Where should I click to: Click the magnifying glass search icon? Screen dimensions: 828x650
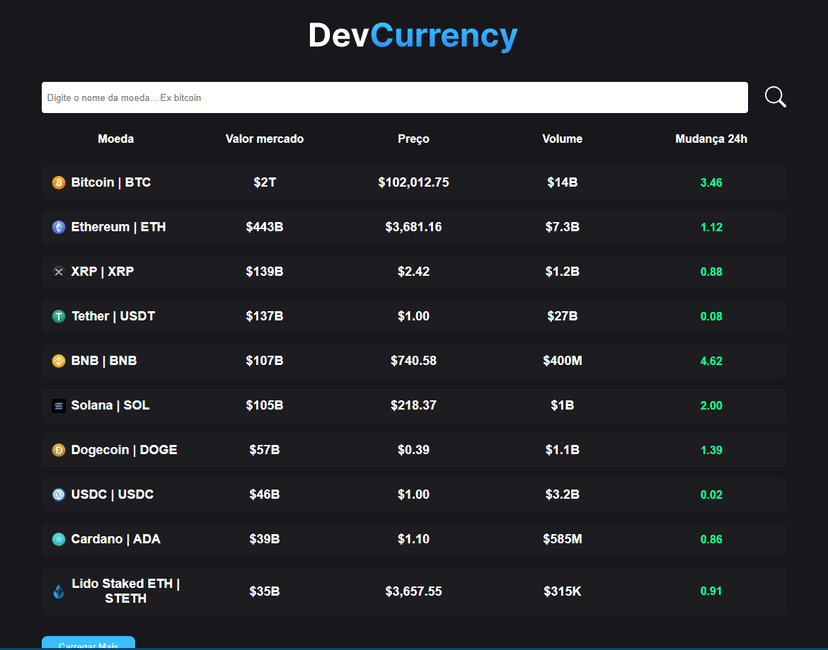click(775, 97)
